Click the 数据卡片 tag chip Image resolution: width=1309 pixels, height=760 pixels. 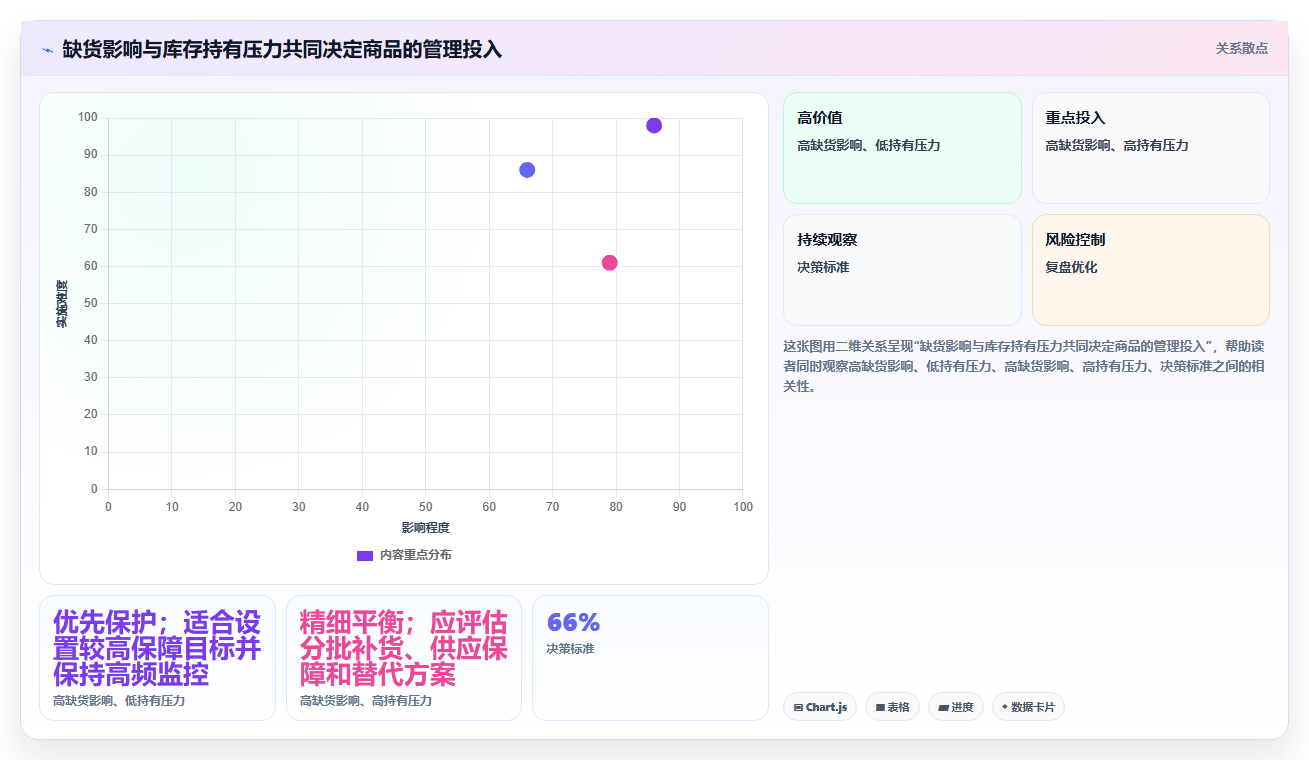click(1028, 707)
